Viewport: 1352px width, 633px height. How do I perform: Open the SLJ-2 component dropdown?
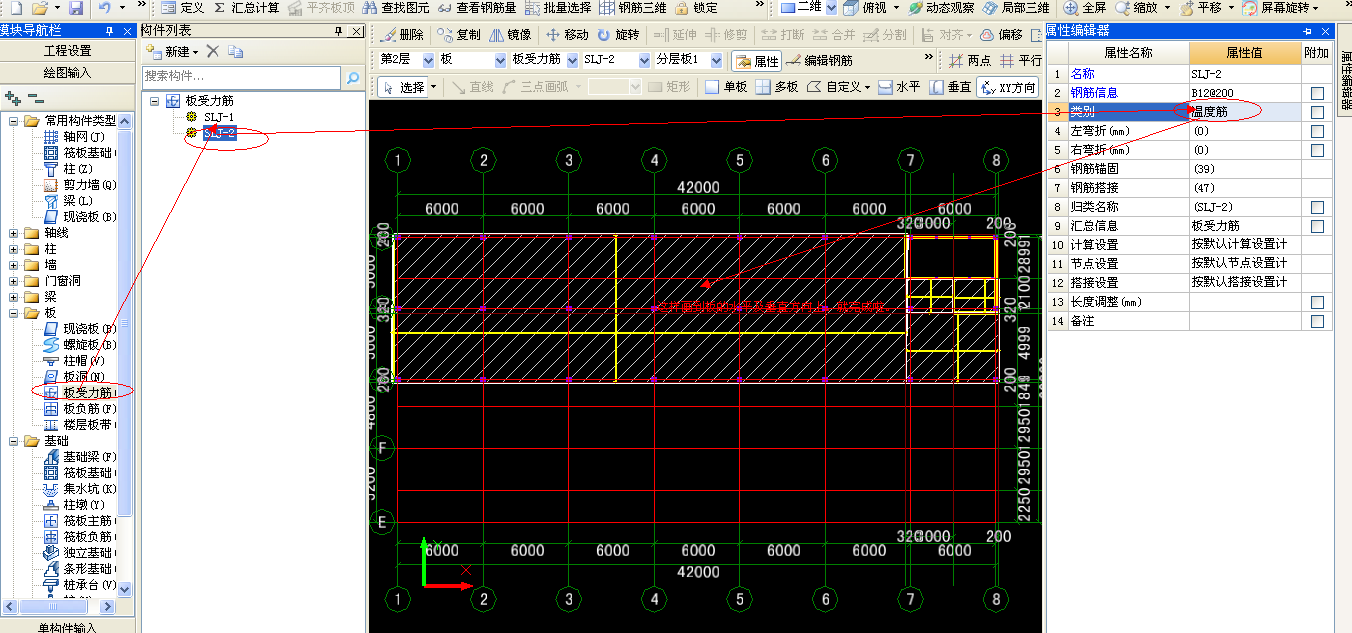(645, 61)
